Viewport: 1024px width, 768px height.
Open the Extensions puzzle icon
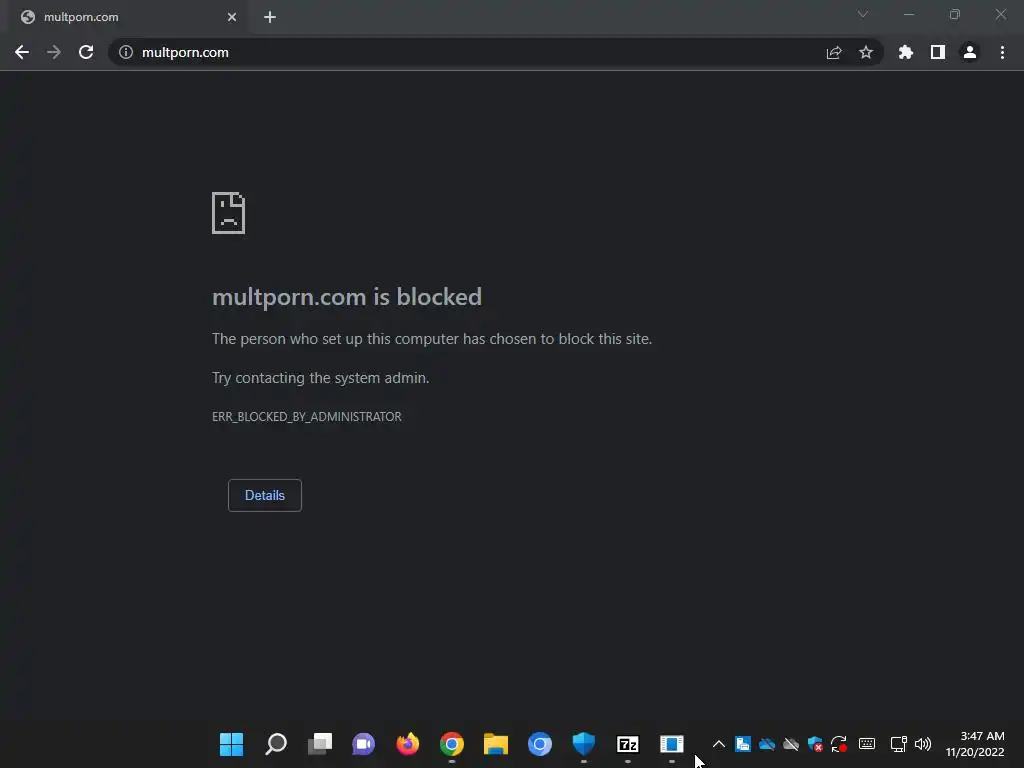click(905, 52)
